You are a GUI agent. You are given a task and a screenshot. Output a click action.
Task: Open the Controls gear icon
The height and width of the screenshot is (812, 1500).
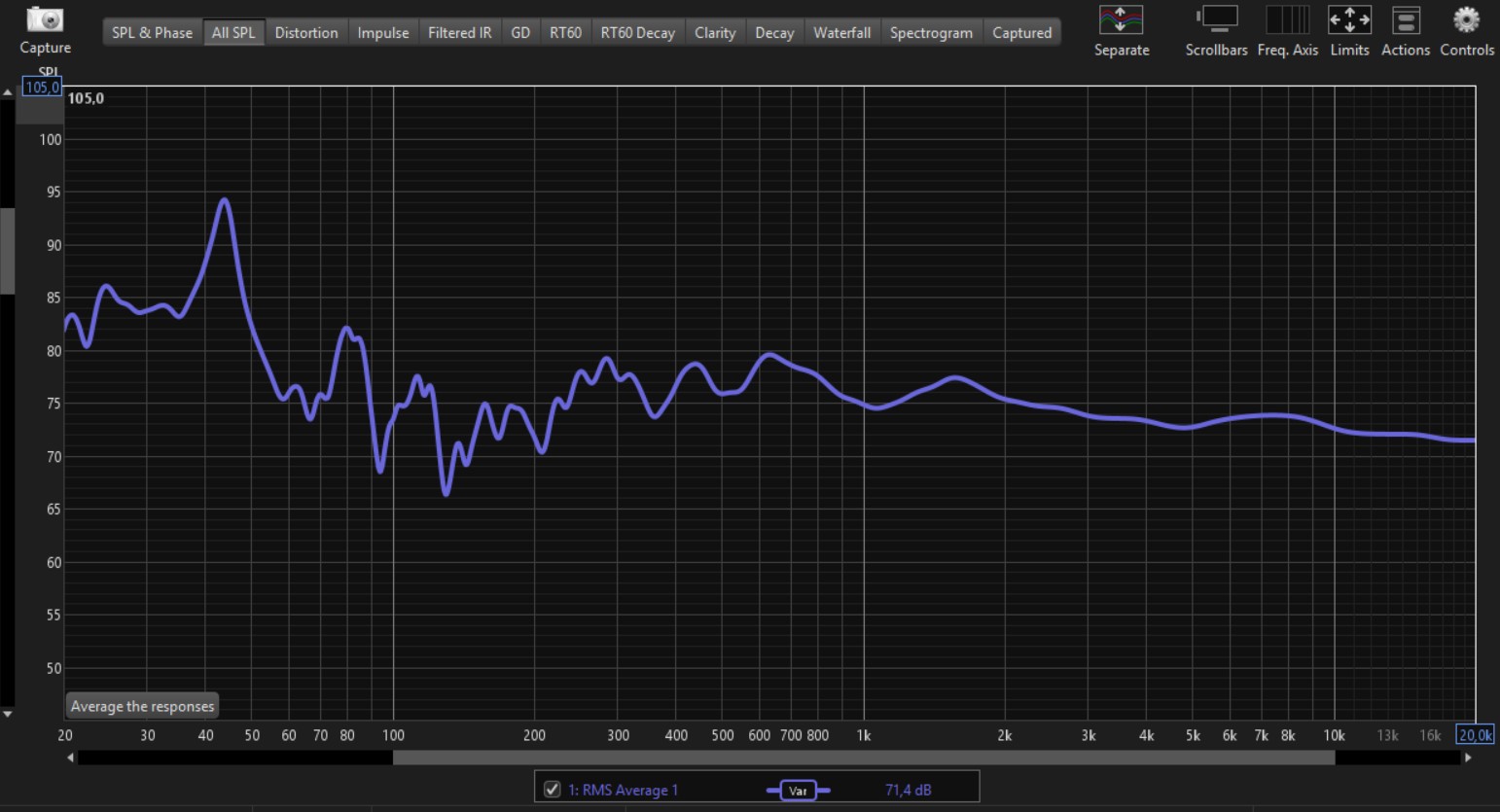1466,20
